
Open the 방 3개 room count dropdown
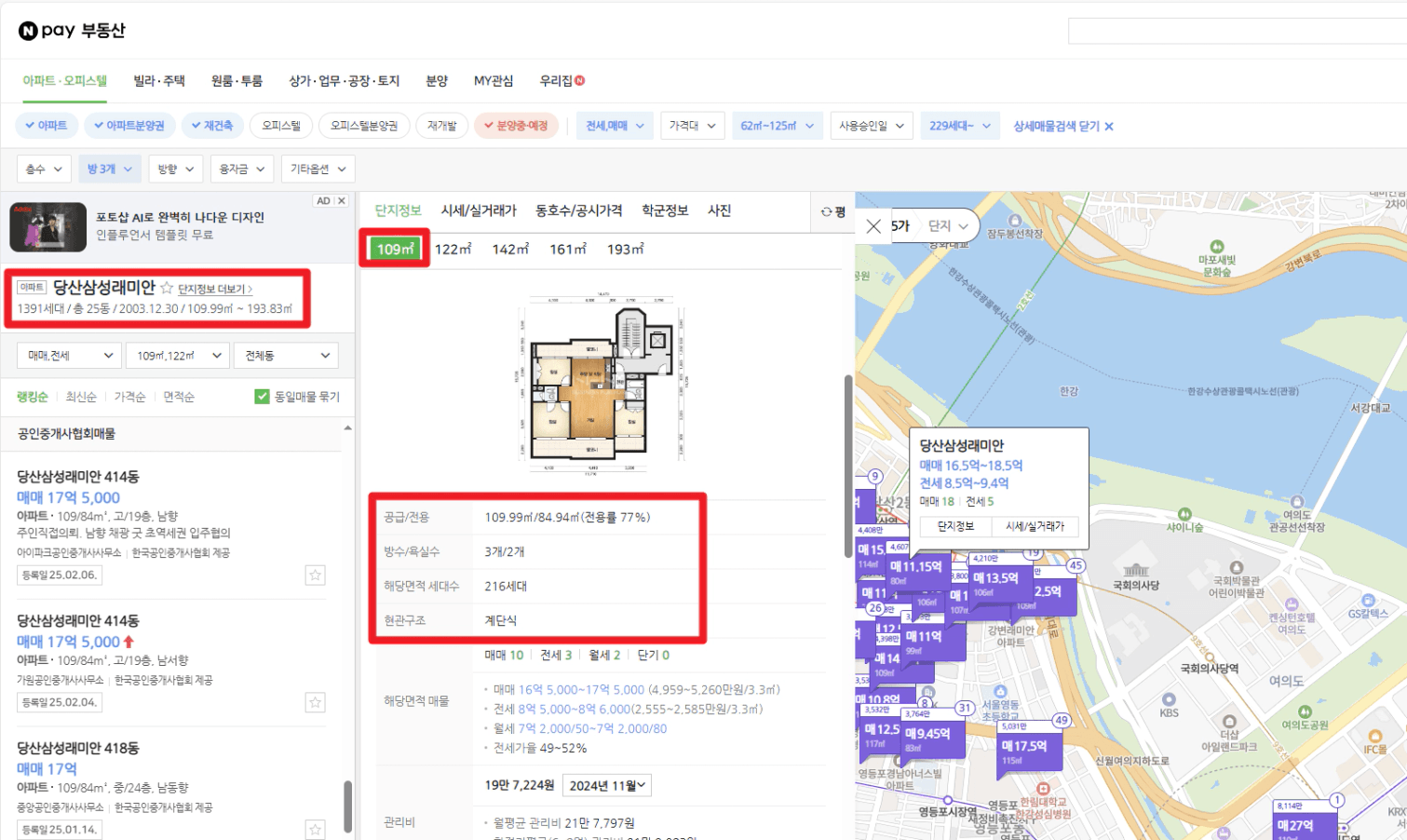coord(110,169)
